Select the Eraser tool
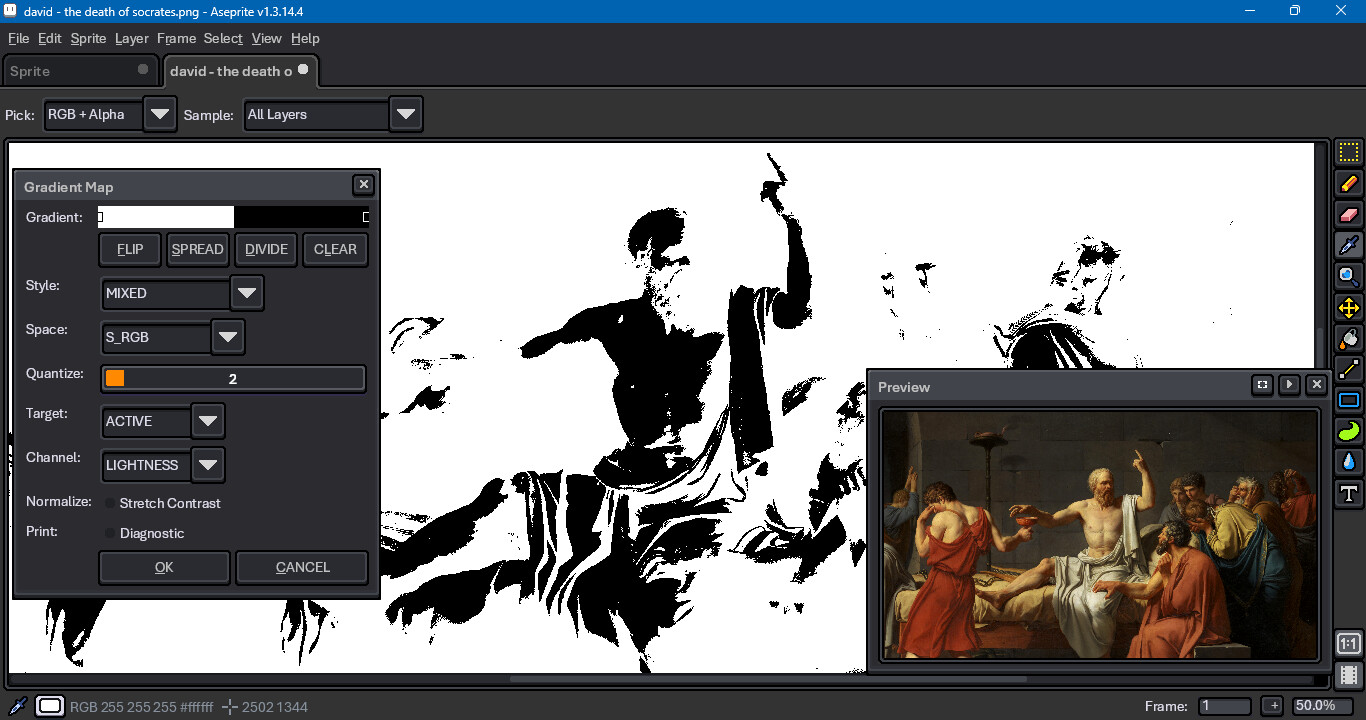1366x720 pixels. tap(1349, 215)
